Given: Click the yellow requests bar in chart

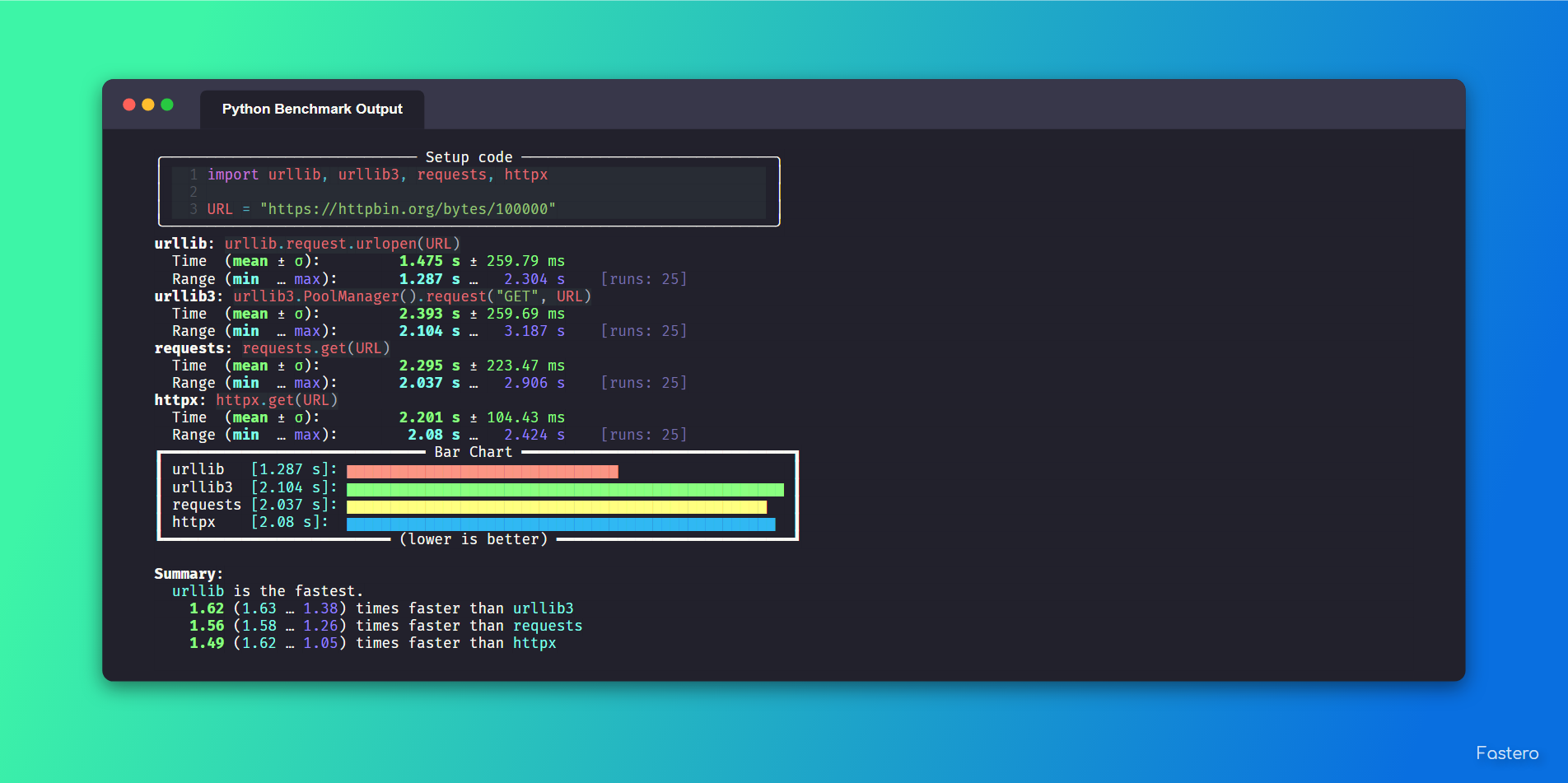Looking at the screenshot, I should point(557,507).
